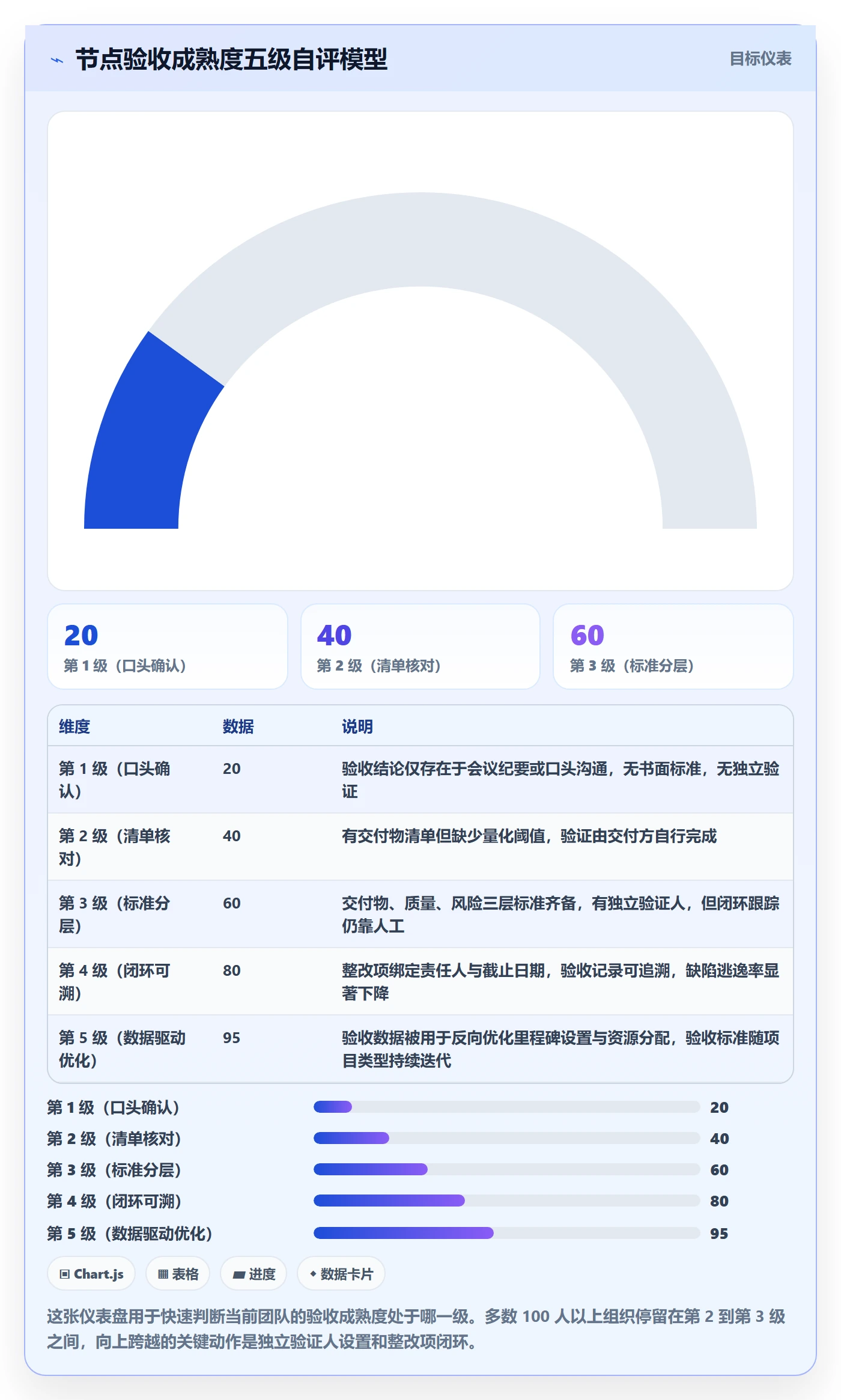Click the grid icon in 表格 chip
This screenshot has width=841, height=1400.
tap(163, 1274)
